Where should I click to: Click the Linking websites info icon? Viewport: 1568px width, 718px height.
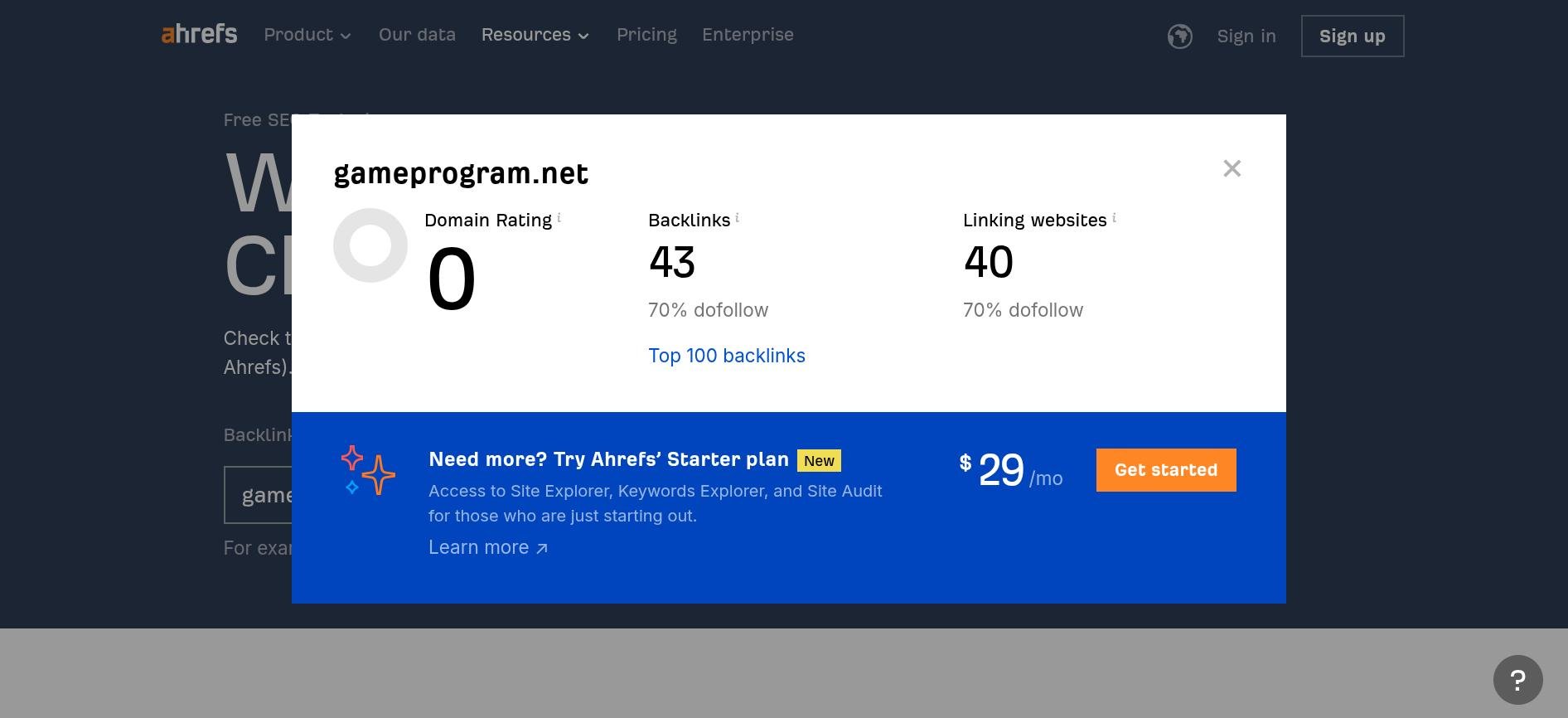pos(1114,217)
